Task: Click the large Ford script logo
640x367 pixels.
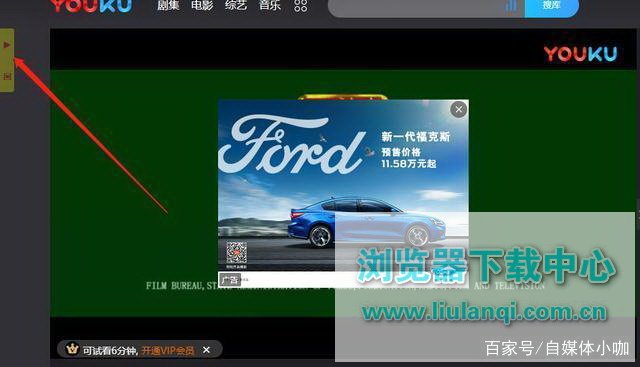Action: (x=291, y=145)
